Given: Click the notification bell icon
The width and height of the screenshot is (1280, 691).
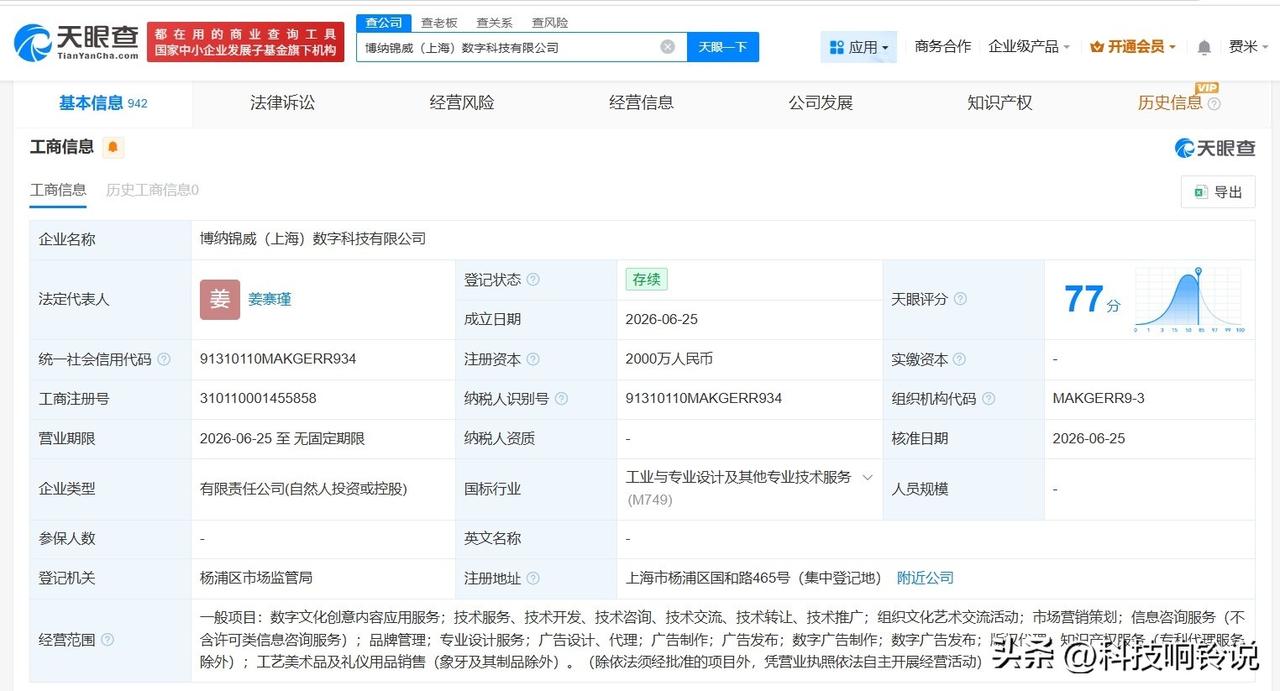Looking at the screenshot, I should [x=1204, y=47].
